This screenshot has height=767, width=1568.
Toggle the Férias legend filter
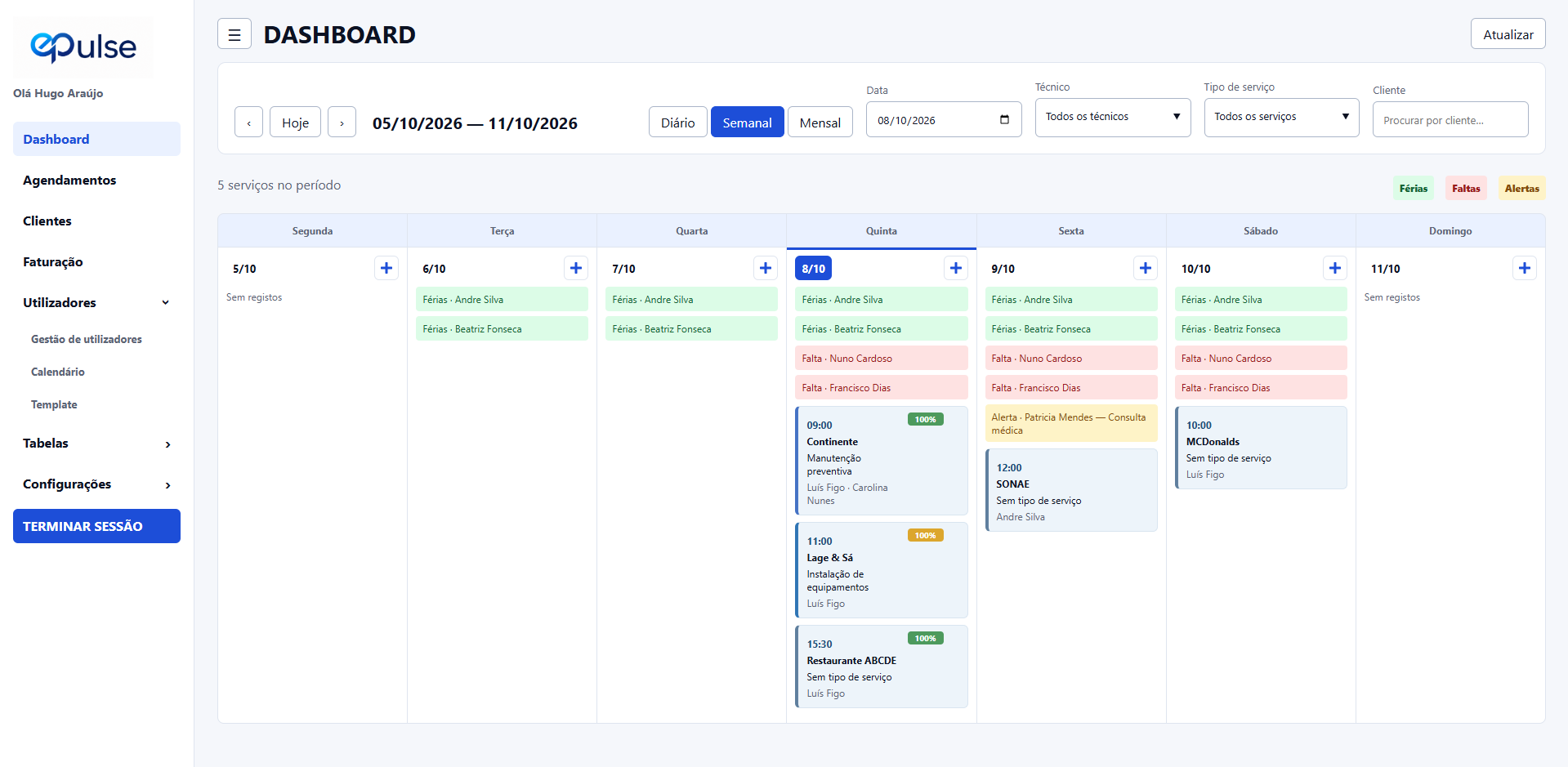coord(1414,188)
